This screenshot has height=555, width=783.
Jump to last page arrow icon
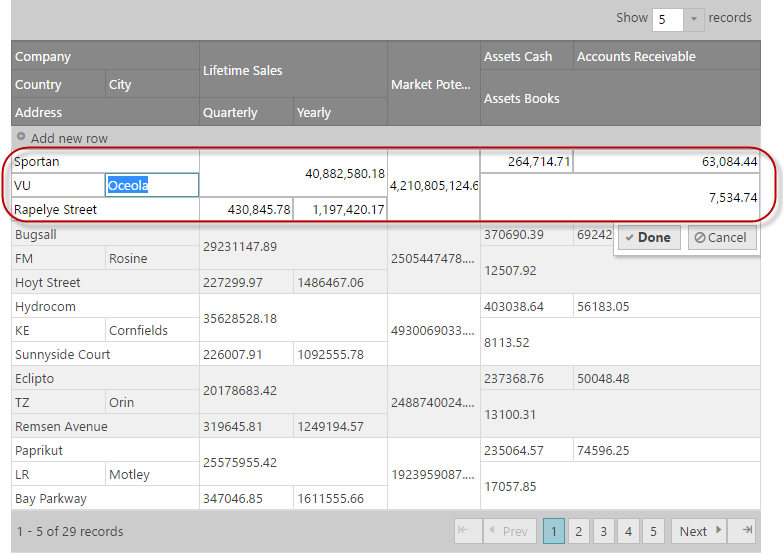click(x=745, y=531)
